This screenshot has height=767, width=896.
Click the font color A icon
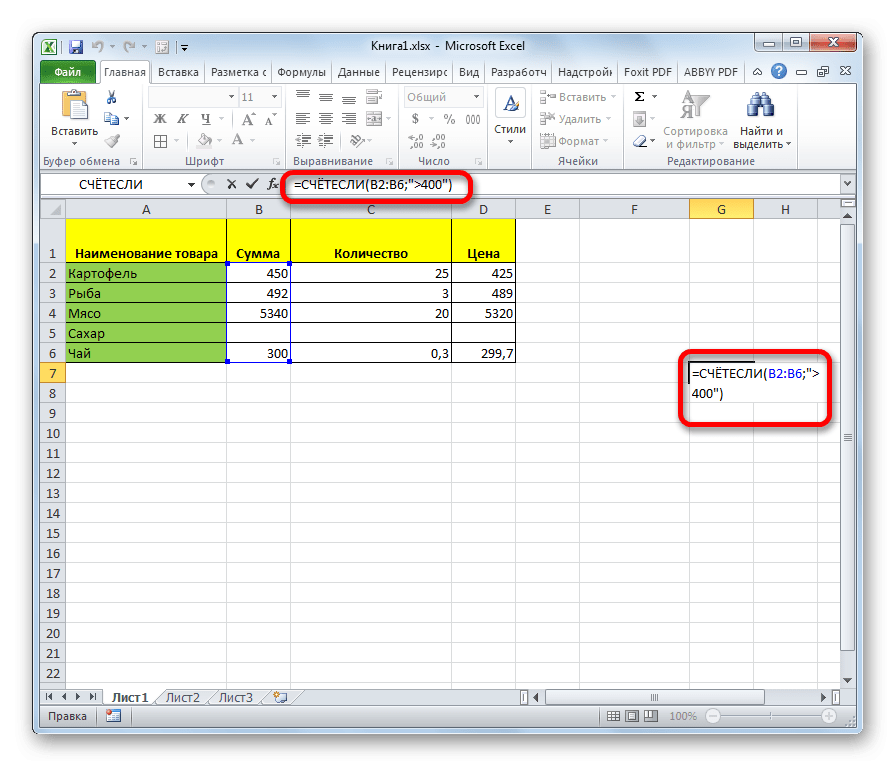(238, 140)
